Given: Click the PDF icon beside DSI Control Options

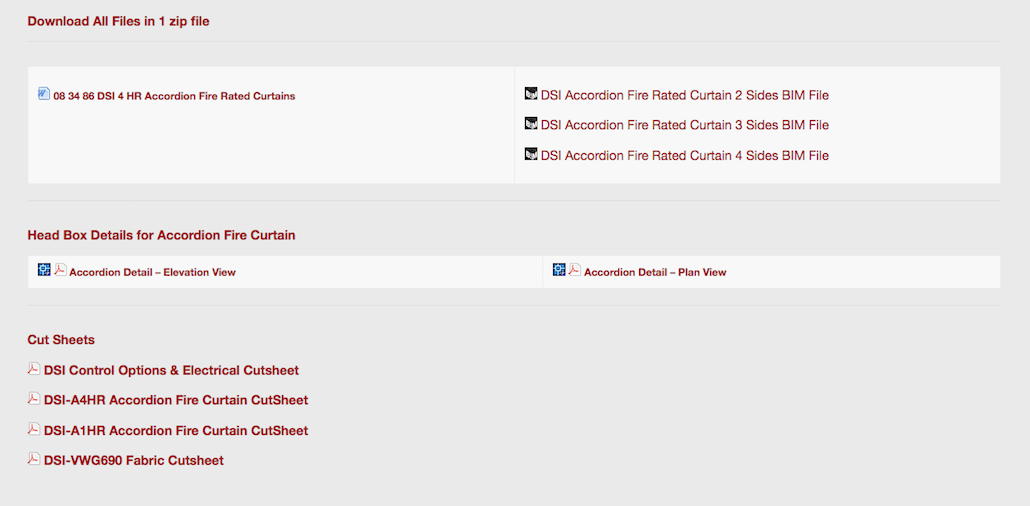Looking at the screenshot, I should pyautogui.click(x=34, y=369).
